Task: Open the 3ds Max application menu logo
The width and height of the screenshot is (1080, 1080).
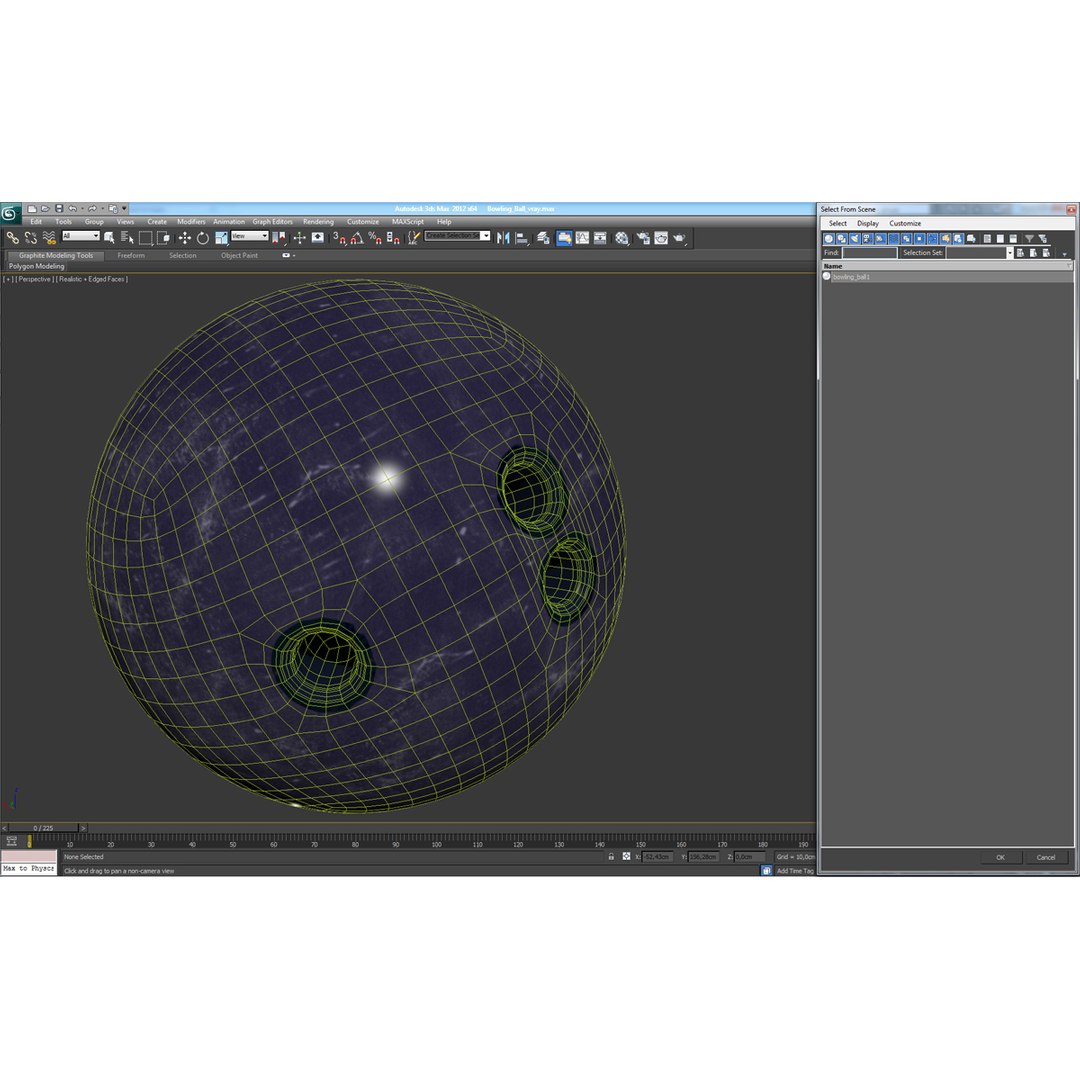Action: click(10, 214)
